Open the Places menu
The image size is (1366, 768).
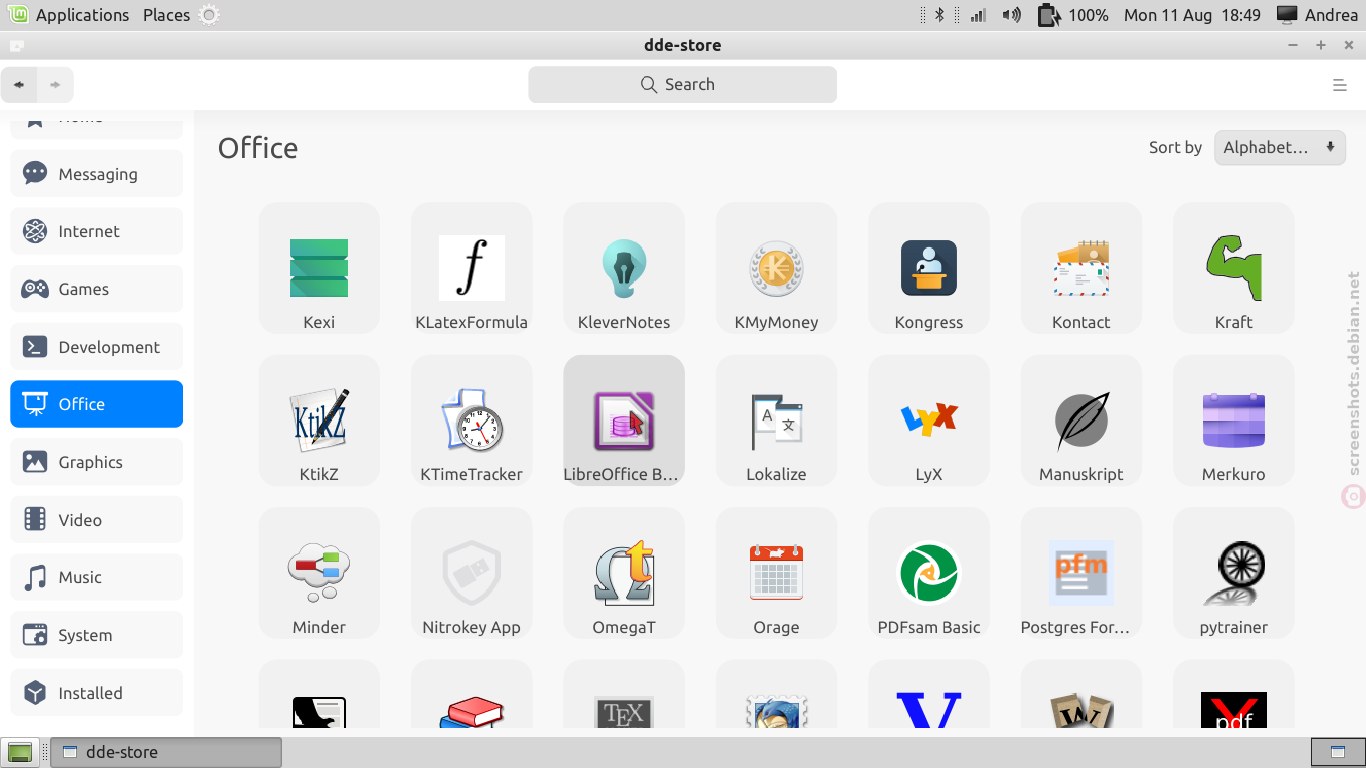(x=166, y=15)
